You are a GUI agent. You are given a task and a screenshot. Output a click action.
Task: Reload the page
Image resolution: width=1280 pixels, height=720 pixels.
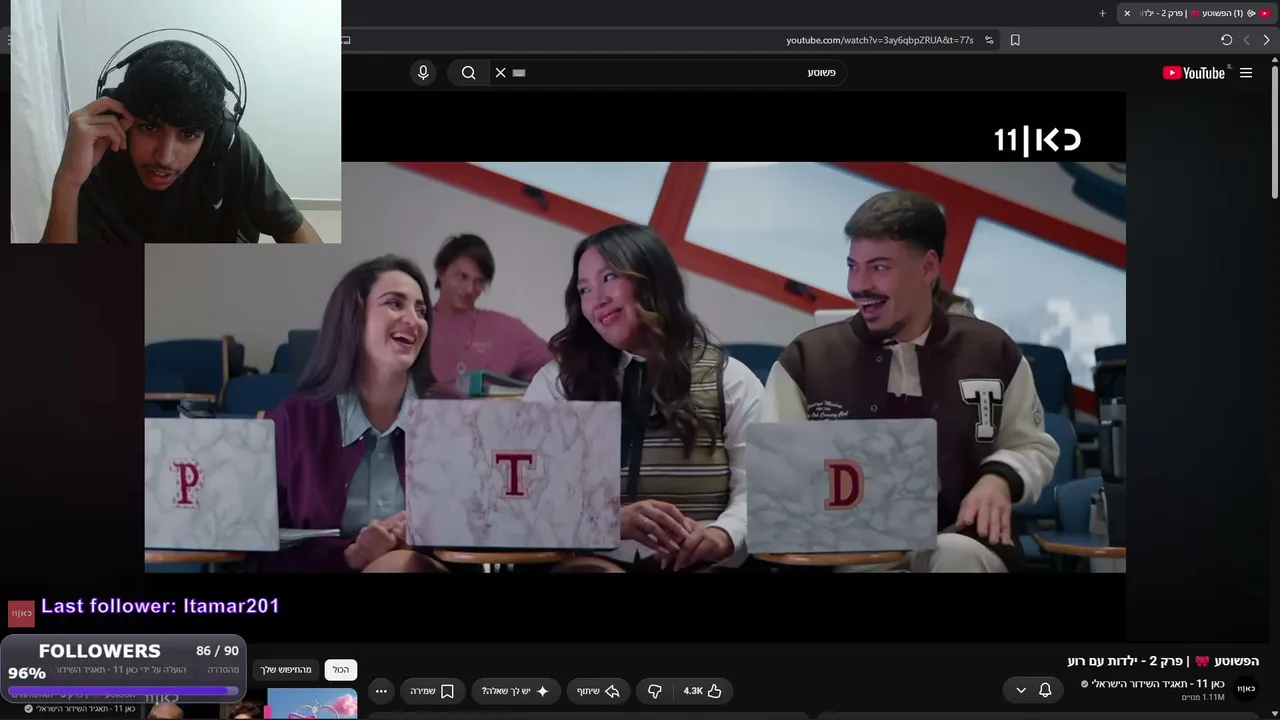[1226, 40]
